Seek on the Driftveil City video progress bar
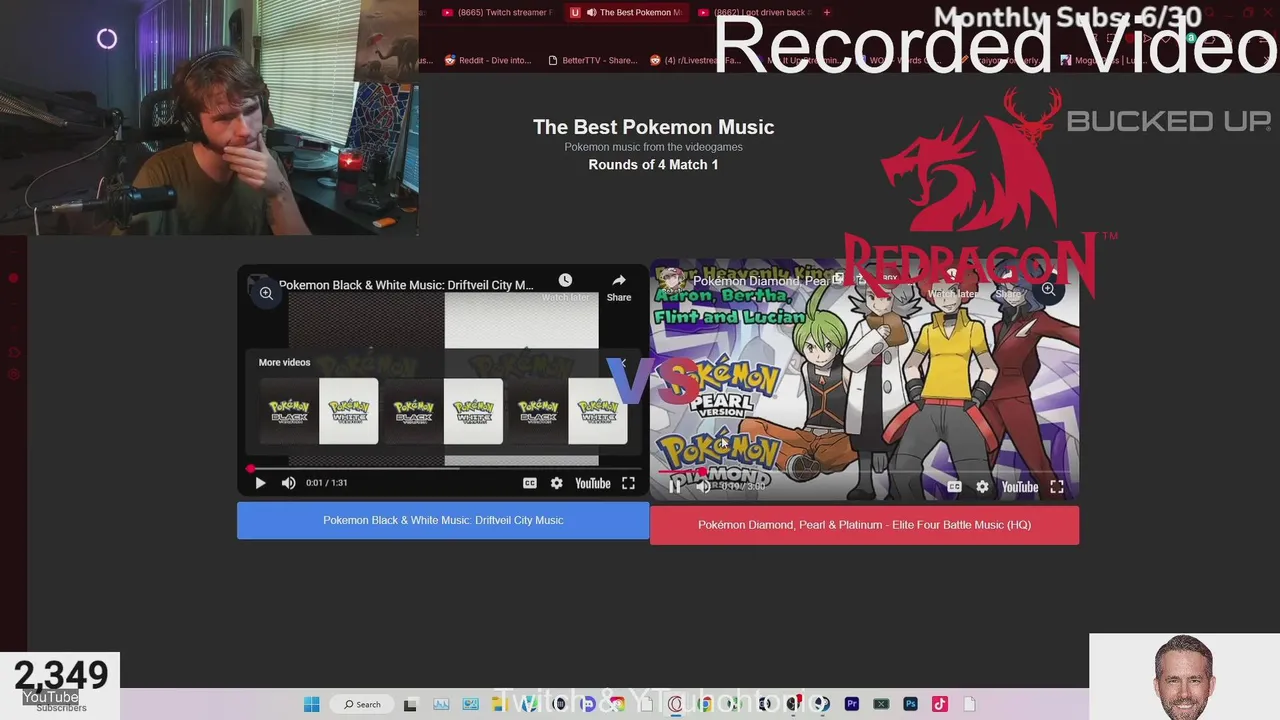This screenshot has height=720, width=1280. click(443, 468)
